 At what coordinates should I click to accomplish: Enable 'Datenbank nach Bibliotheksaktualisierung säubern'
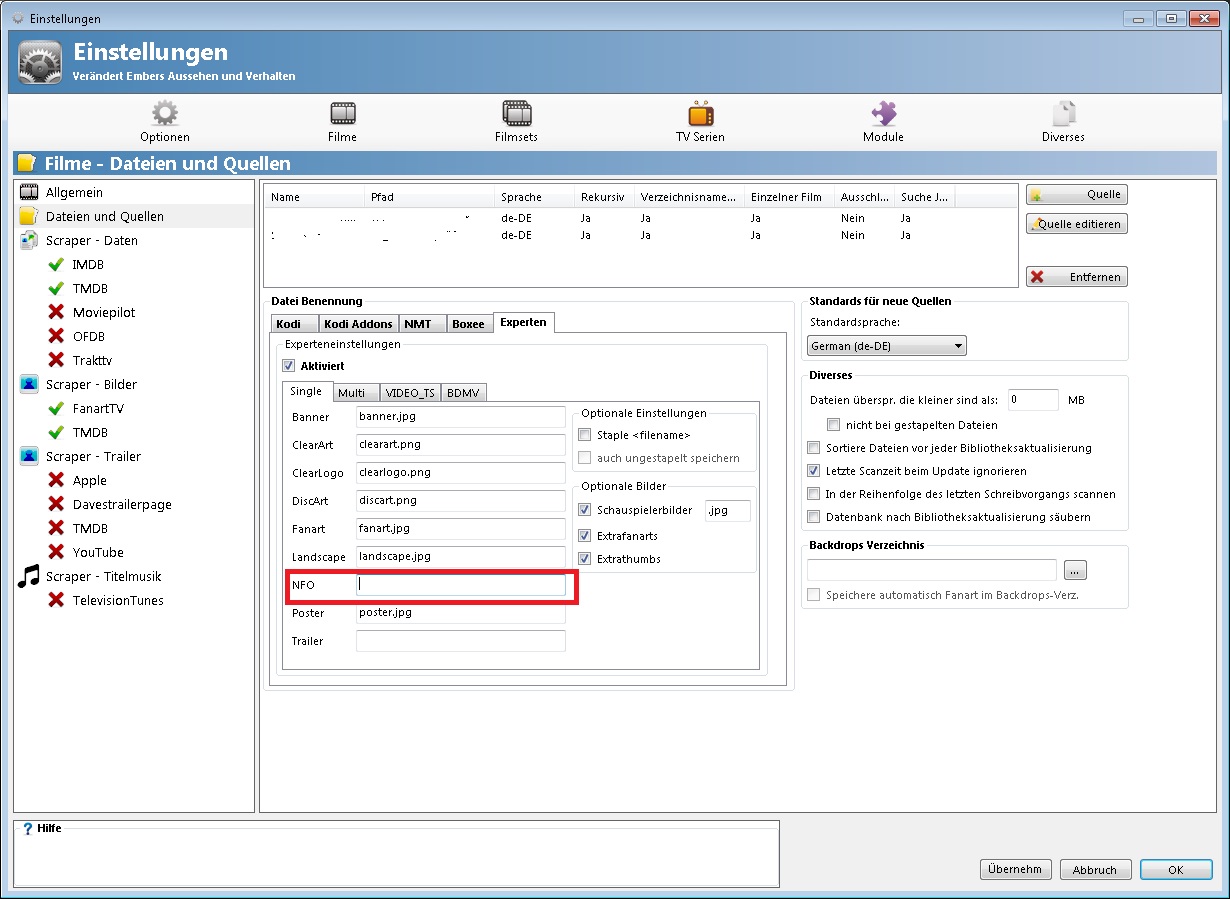point(814,517)
